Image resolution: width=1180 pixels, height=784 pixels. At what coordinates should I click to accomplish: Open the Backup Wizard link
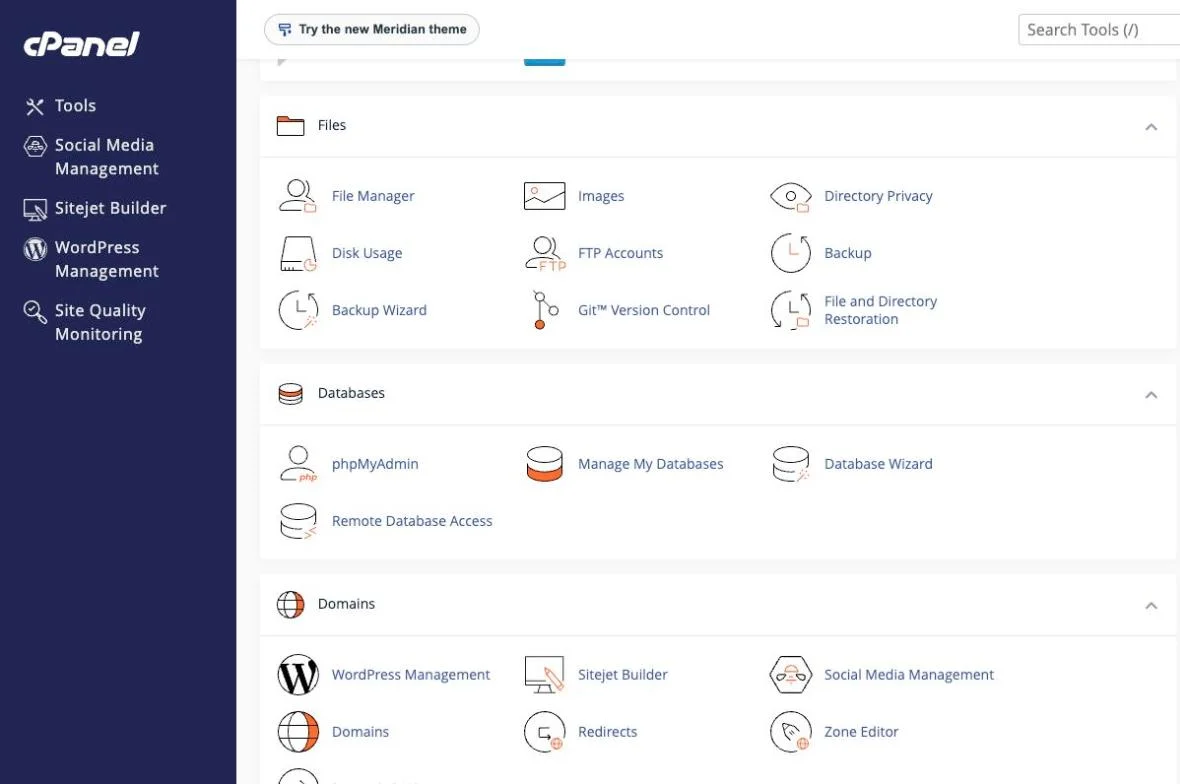(x=379, y=310)
